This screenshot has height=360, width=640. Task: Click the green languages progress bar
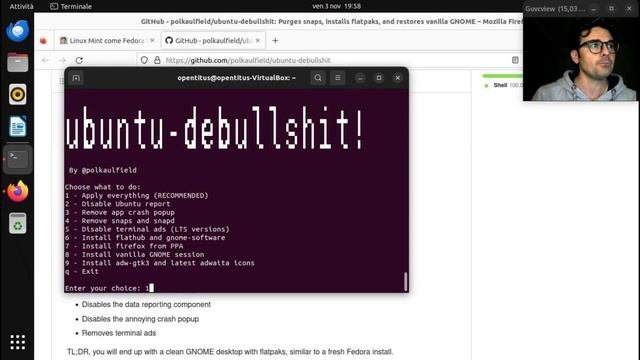coord(502,76)
